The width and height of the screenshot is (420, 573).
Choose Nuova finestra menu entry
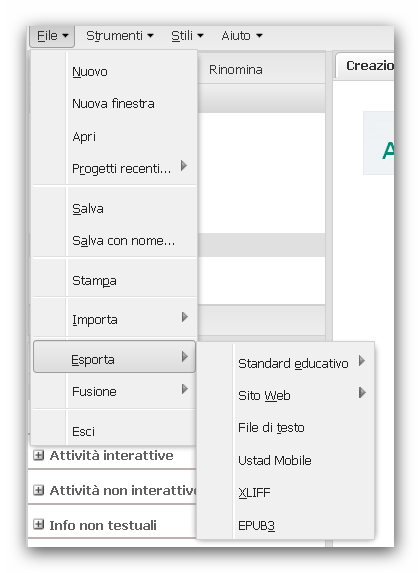click(x=114, y=104)
